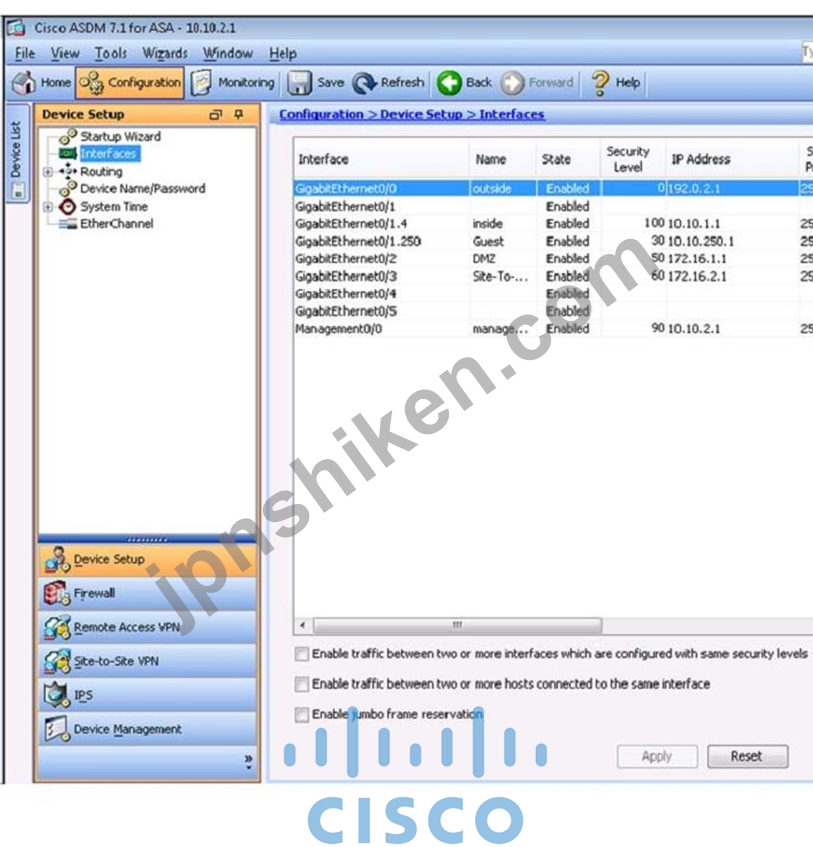Viewport: 813px width, 847px height.
Task: Click the IP address 172.16.1.1 cell
Action: pyautogui.click(x=732, y=259)
